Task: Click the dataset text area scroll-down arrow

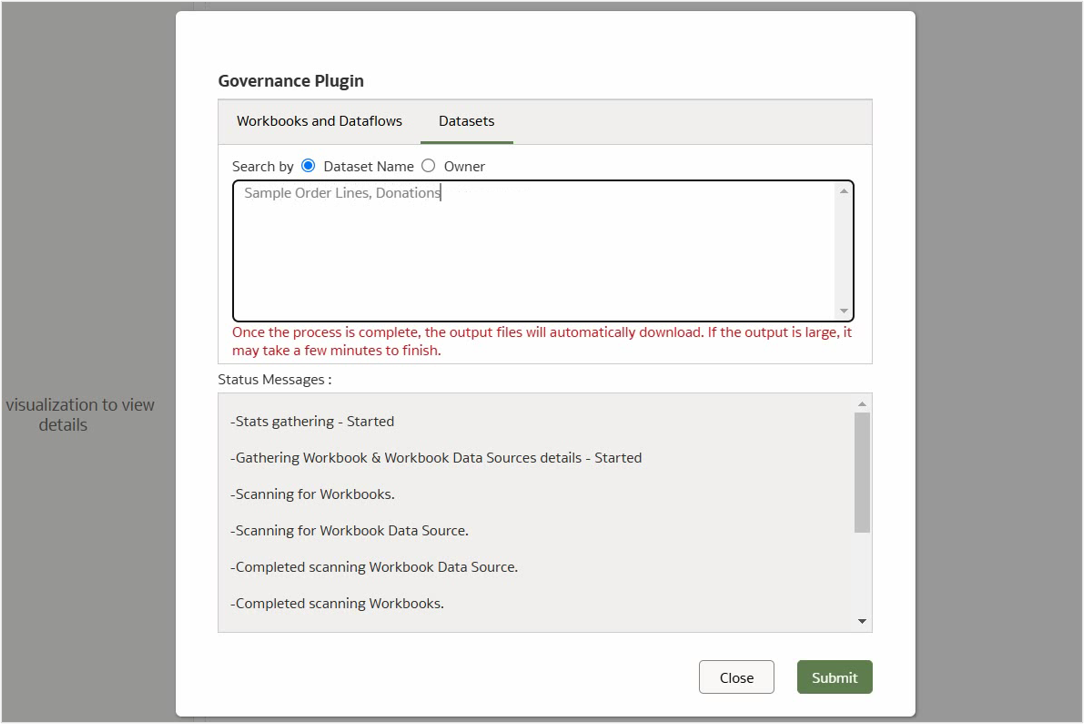Action: [845, 309]
